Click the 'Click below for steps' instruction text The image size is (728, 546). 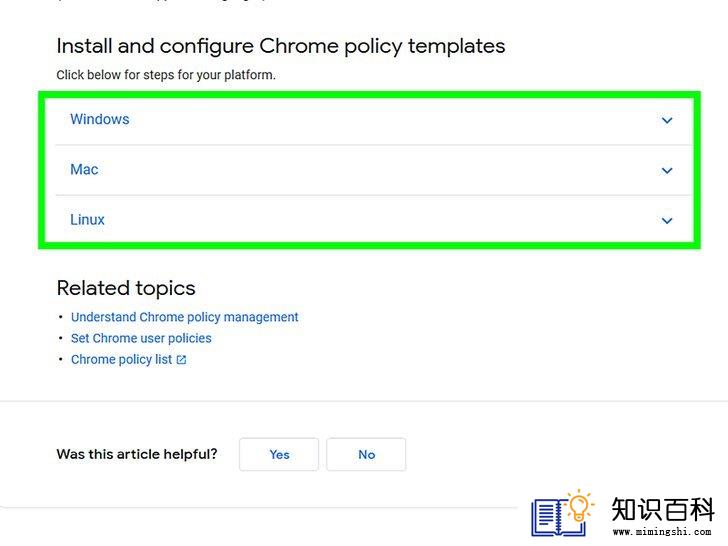[x=166, y=75]
